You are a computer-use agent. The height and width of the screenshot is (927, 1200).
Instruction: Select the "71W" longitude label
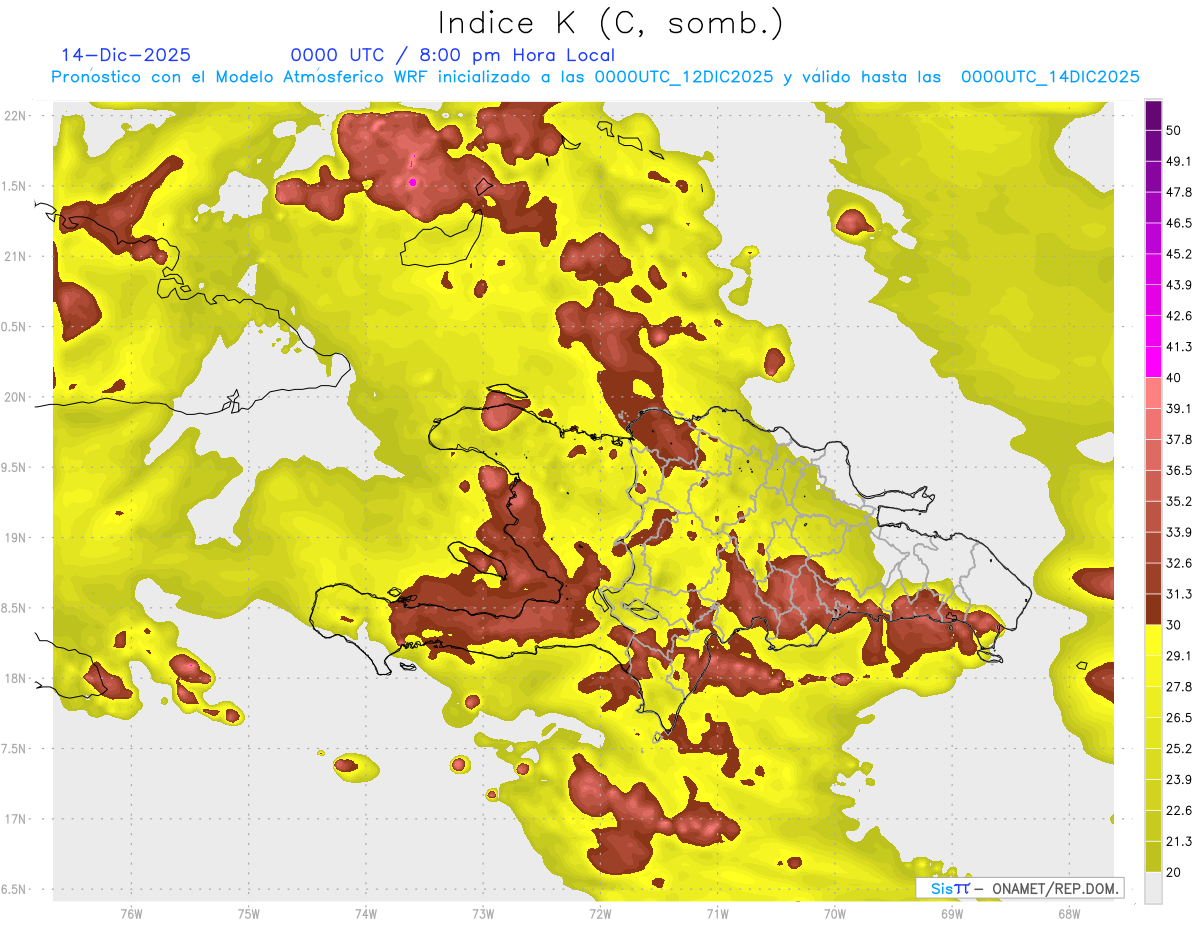click(x=717, y=913)
